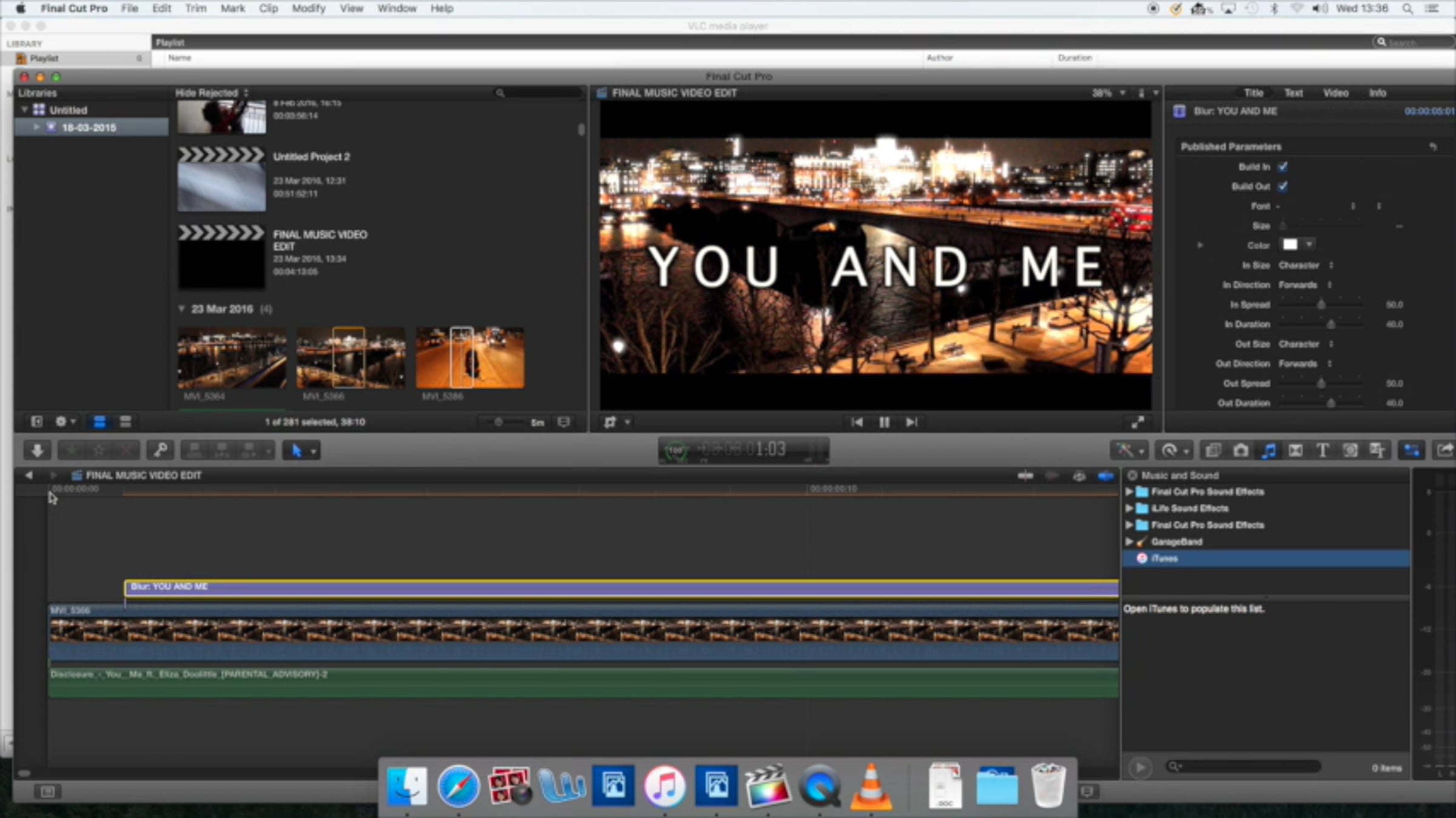Click the white Color swatch
The image size is (1456, 818).
[x=1290, y=244]
